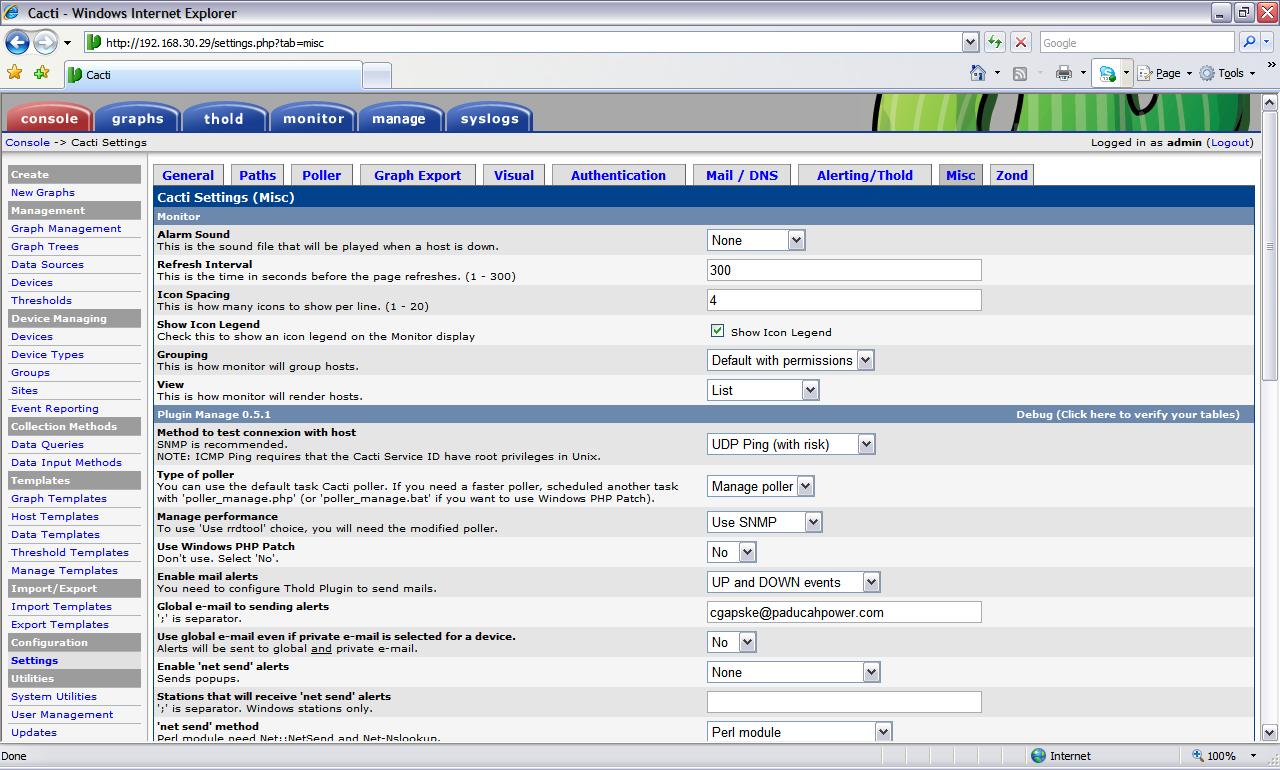Open Device Types in sidebar
1280x770 pixels.
[x=47, y=354]
